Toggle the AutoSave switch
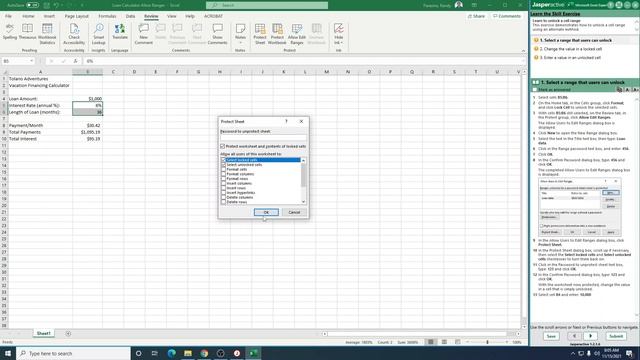The width and height of the screenshot is (640, 360). 33,5
